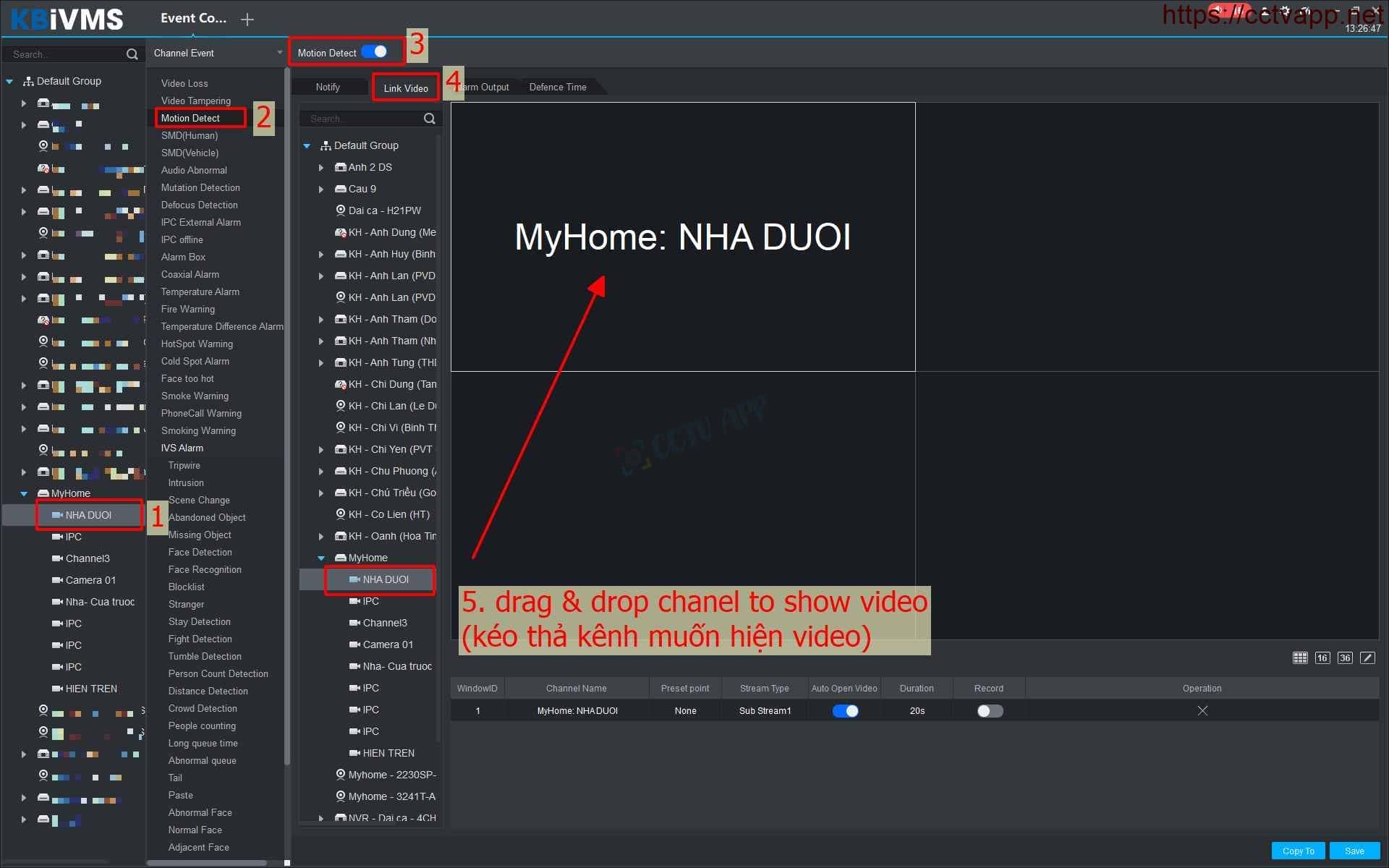Open the Defence Time tab

[x=557, y=87]
